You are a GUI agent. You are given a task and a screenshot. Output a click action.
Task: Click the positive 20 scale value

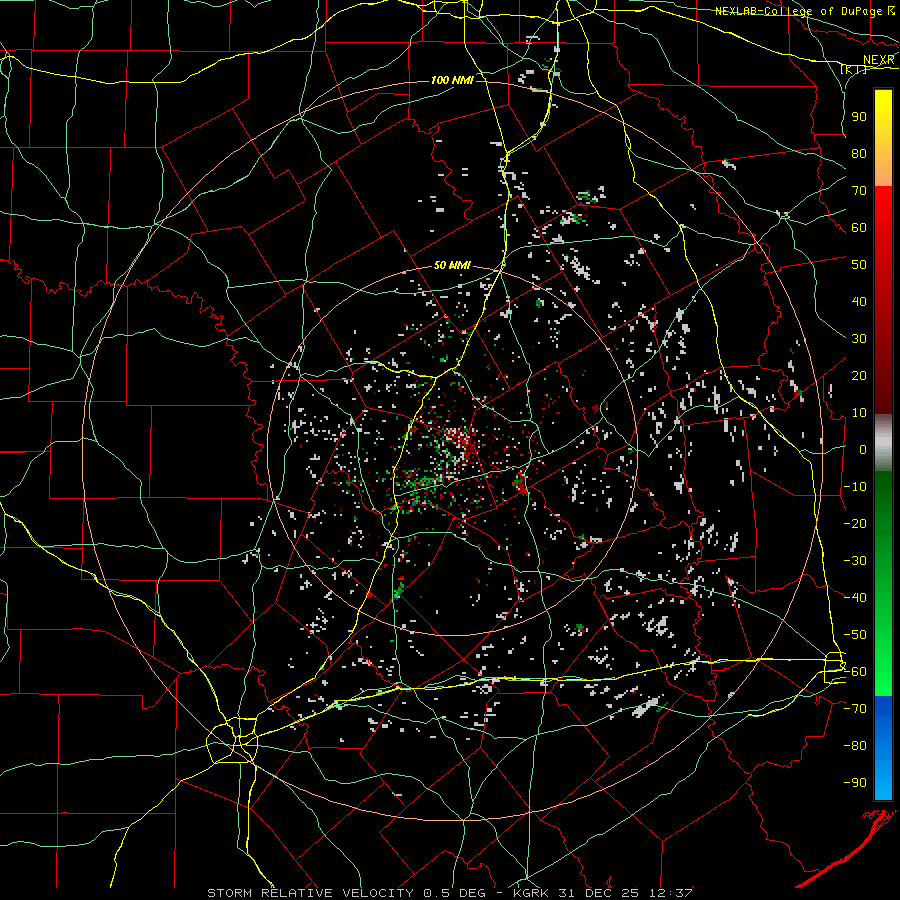[x=859, y=376]
